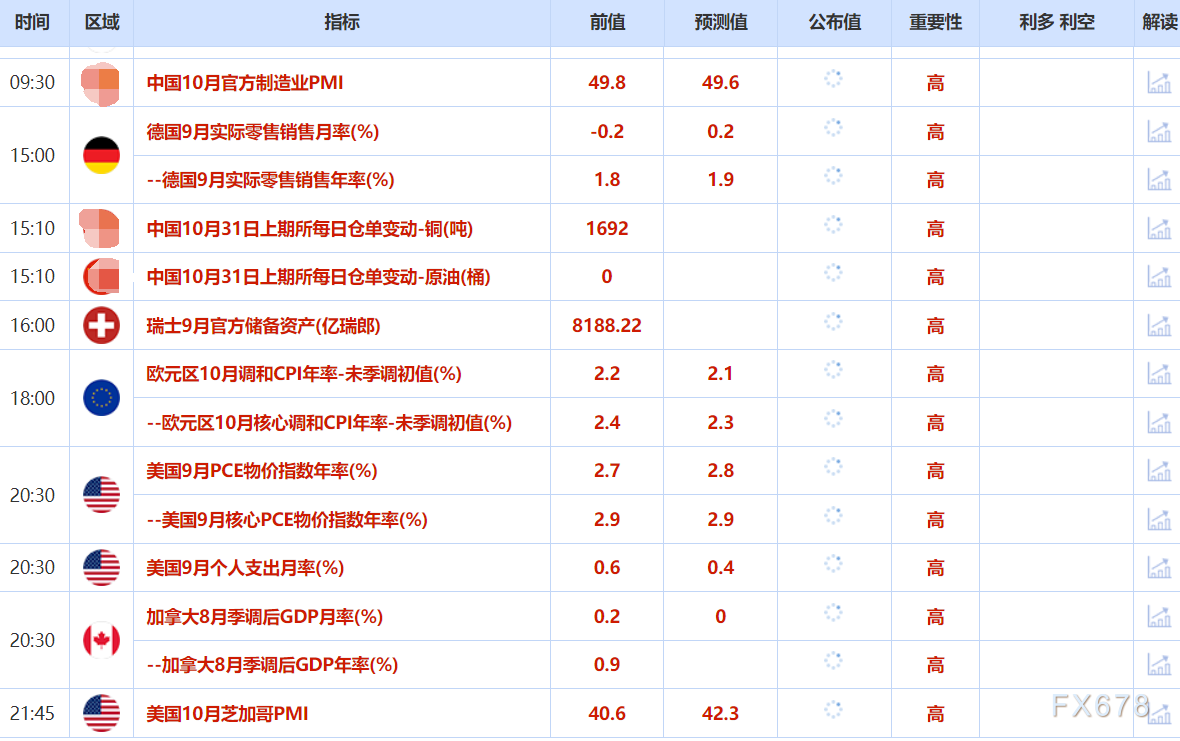Click the China flag beside 制造业PMI row

100,83
